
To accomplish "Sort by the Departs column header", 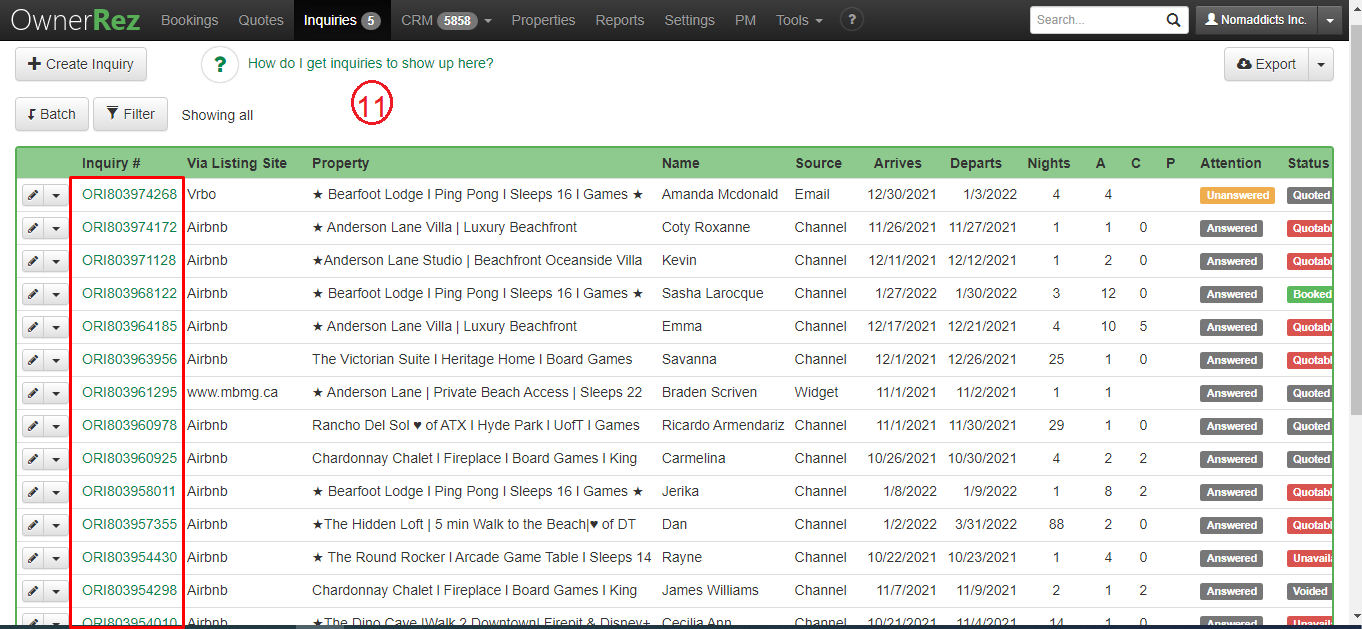I will tap(976, 163).
